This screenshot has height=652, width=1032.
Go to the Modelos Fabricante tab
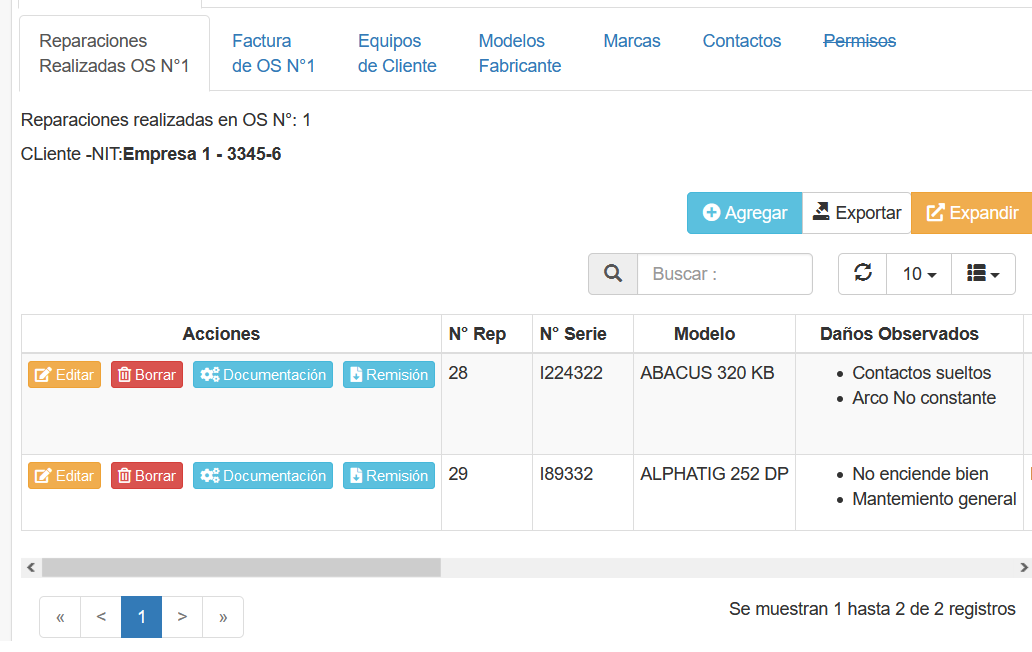(x=519, y=53)
